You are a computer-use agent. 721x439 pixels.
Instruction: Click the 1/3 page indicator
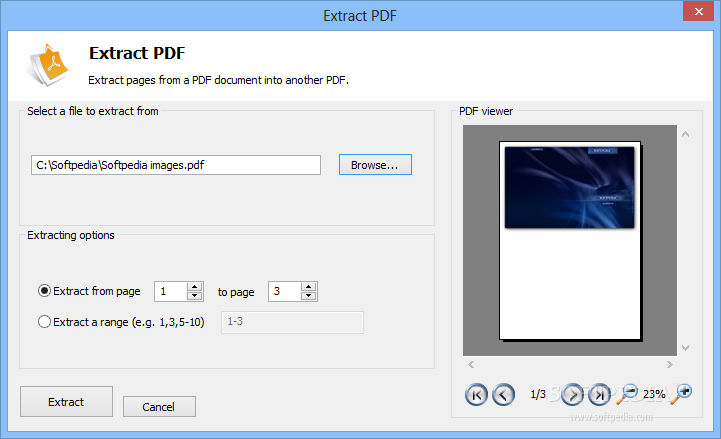[x=538, y=394]
